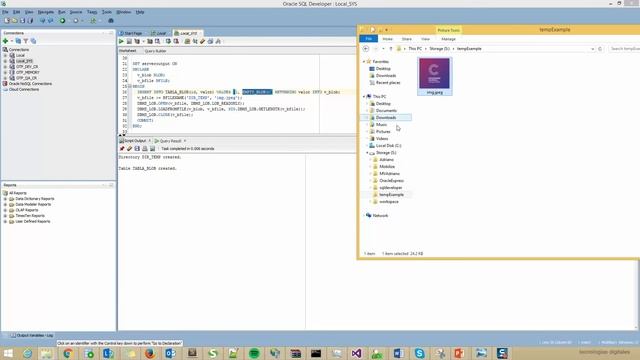Click the refresh connections icon
This screenshot has height=360, width=640.
pyautogui.click(x=18, y=41)
